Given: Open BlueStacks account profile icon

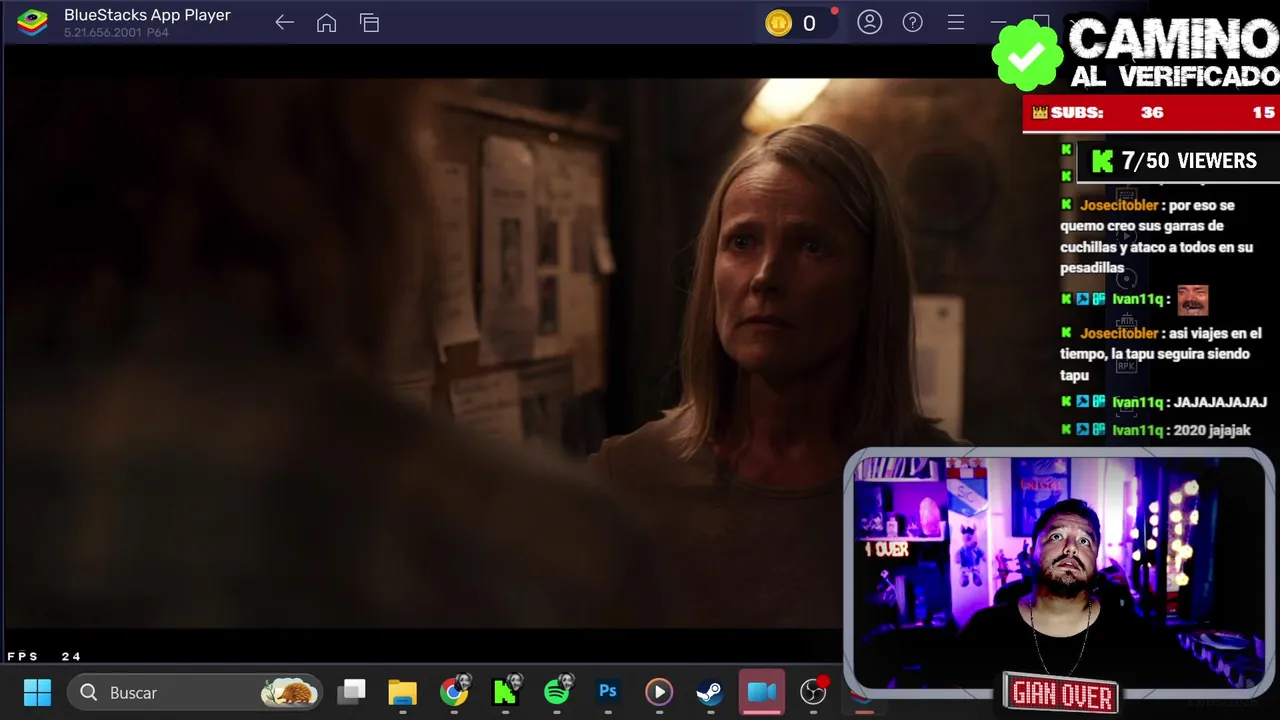Looking at the screenshot, I should (x=870, y=22).
